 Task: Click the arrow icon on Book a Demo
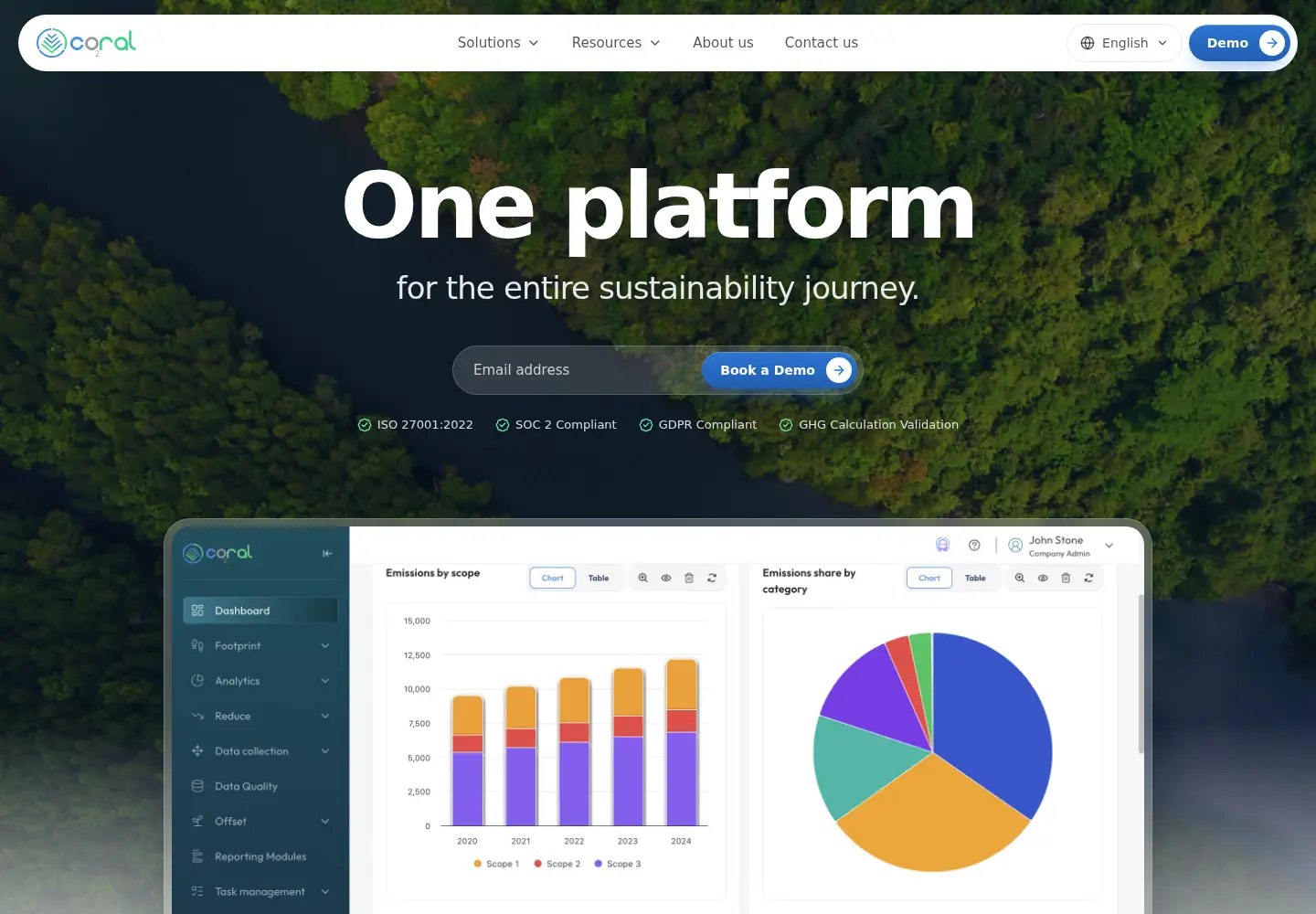(839, 370)
